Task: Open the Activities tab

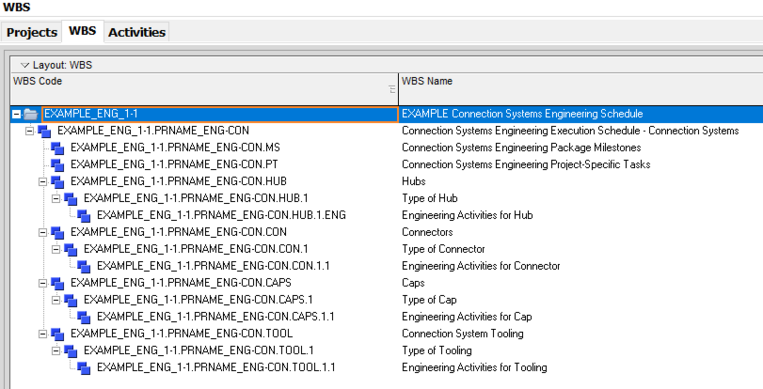Action: click(137, 32)
